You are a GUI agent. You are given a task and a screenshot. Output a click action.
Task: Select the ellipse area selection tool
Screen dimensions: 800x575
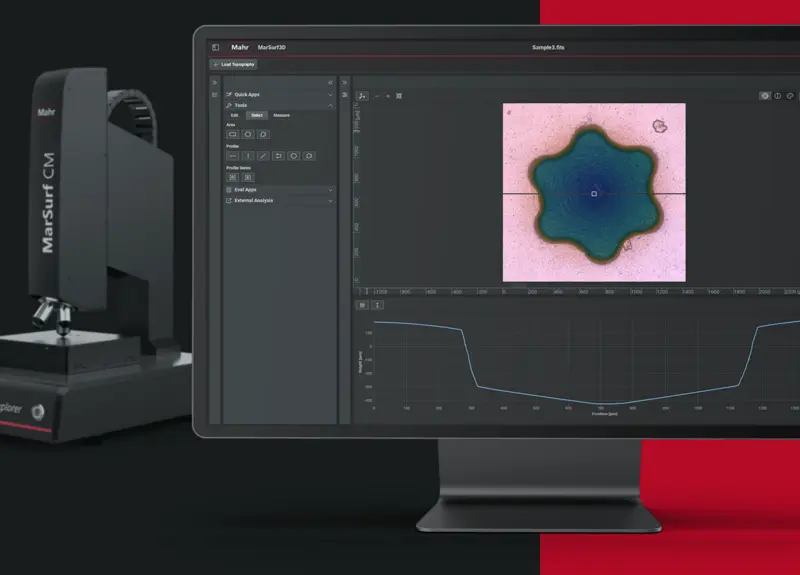point(248,134)
